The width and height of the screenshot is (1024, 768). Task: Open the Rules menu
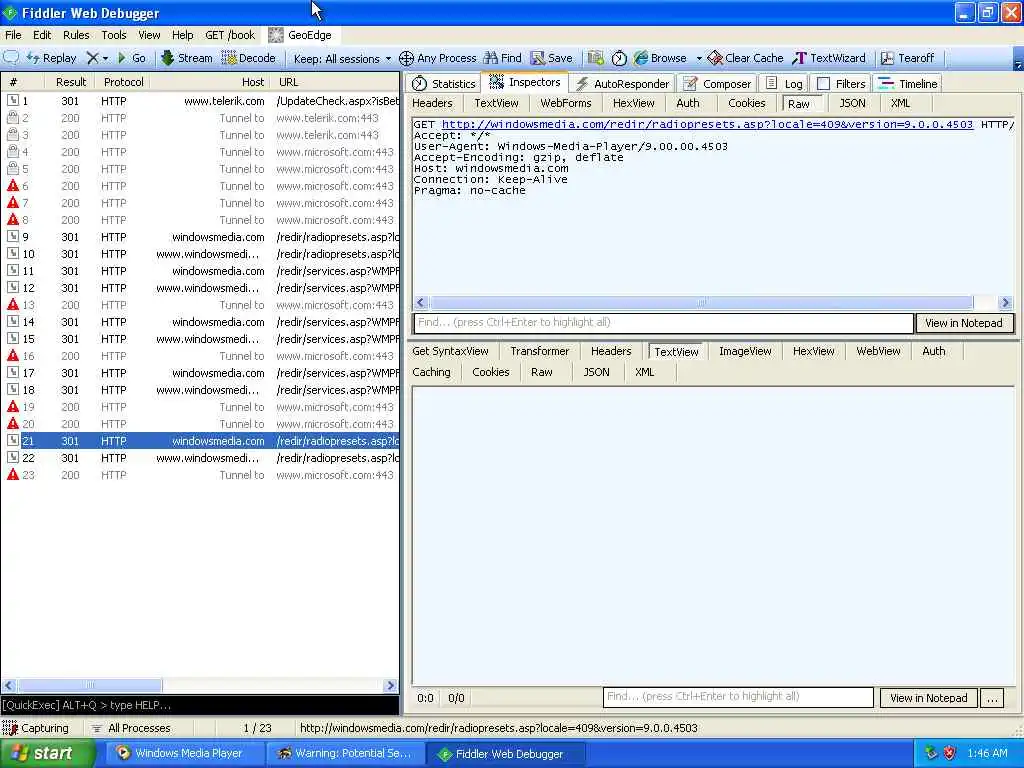click(76, 35)
